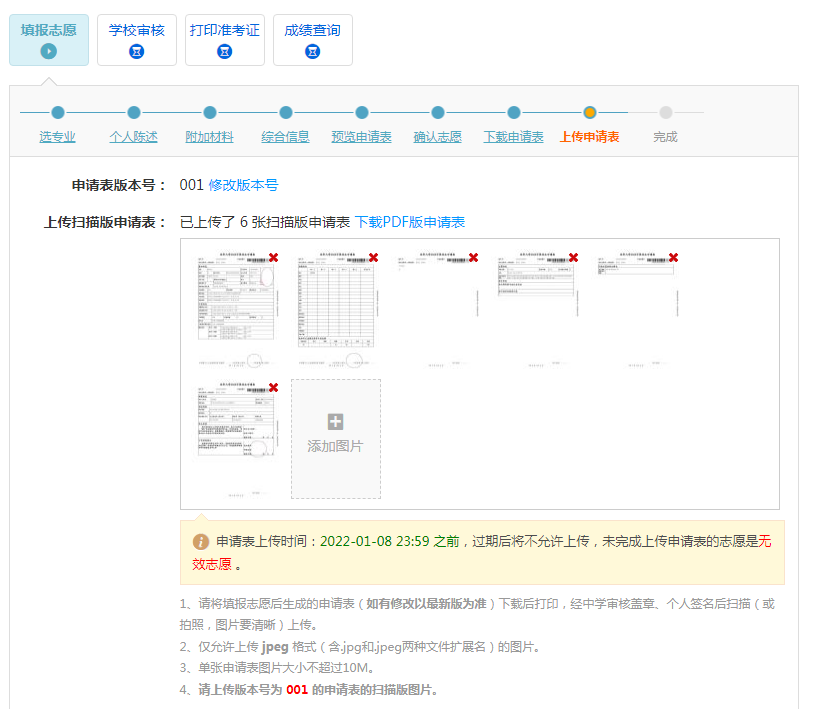The image size is (815, 709).
Task: Download the PDF via 下载PDF版申请表 link
Action: 410,222
